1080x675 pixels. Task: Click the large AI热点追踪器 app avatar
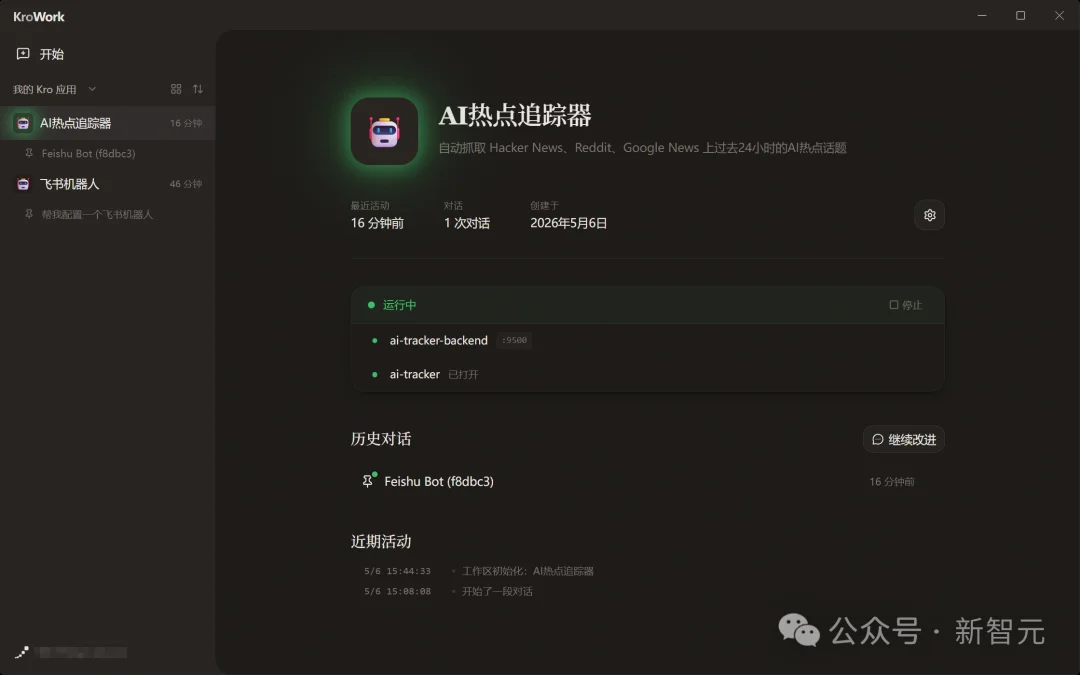[x=384, y=131]
